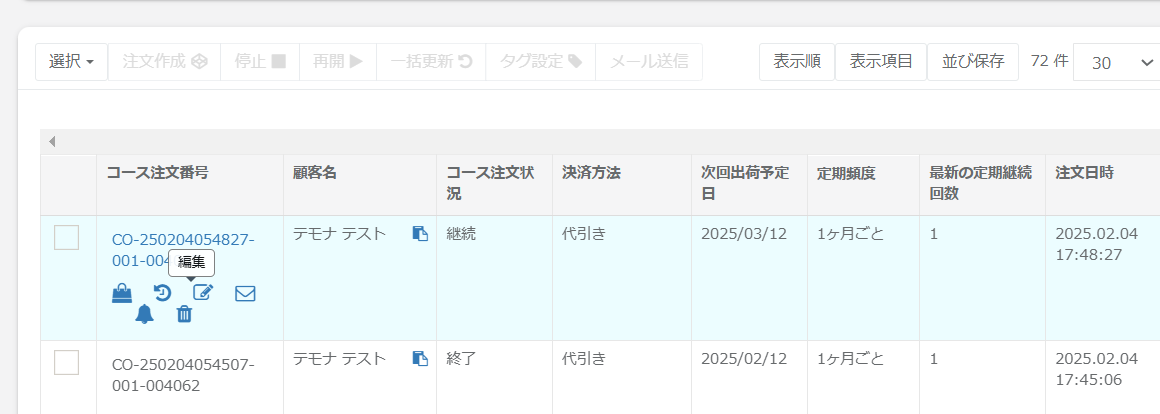Open order history via the clock-arrow icon
This screenshot has height=414, width=1160.
[x=162, y=293]
